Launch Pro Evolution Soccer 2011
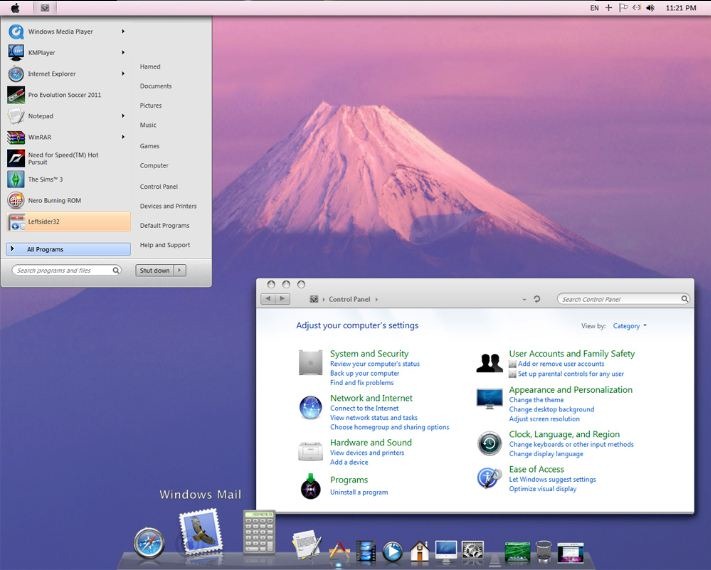 tap(68, 95)
